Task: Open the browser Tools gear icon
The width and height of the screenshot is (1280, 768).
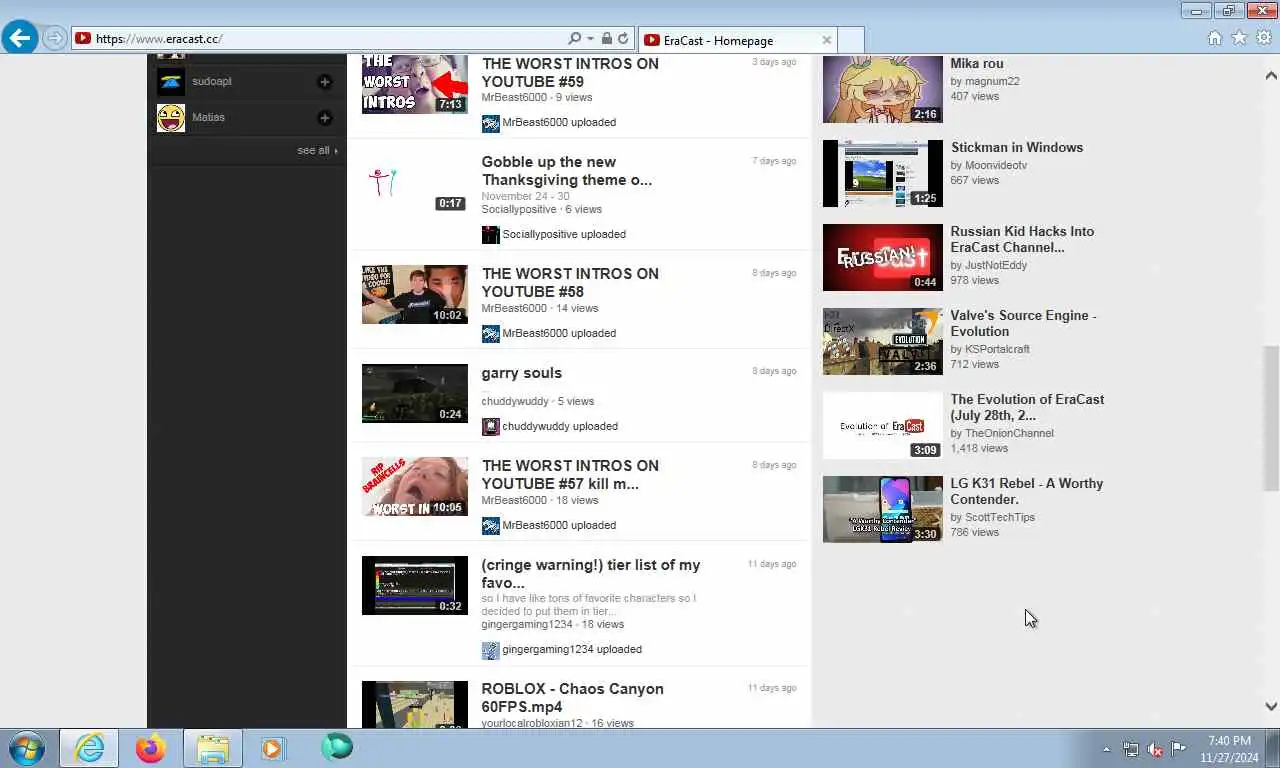Action: 1263,38
